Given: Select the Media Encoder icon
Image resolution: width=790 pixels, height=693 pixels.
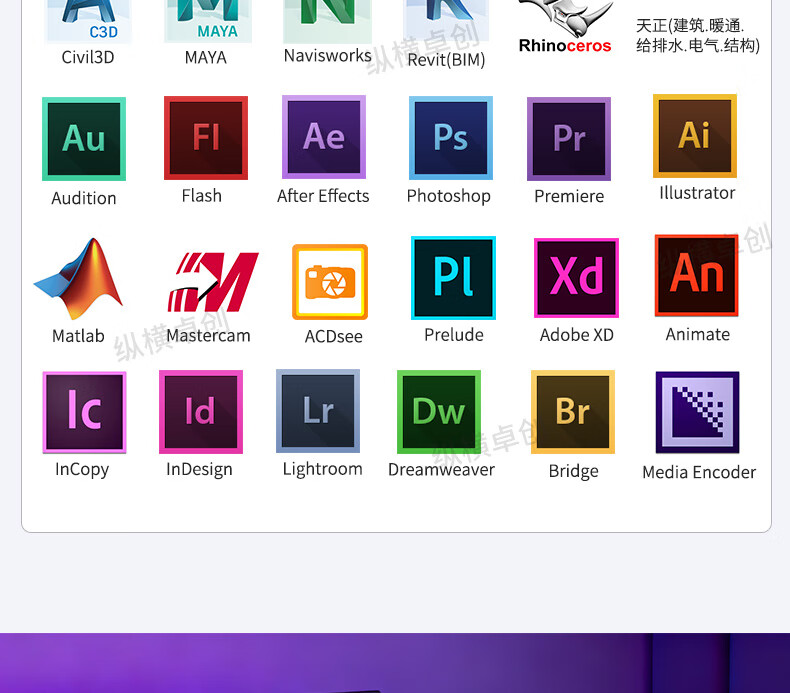Looking at the screenshot, I should click(x=697, y=412).
